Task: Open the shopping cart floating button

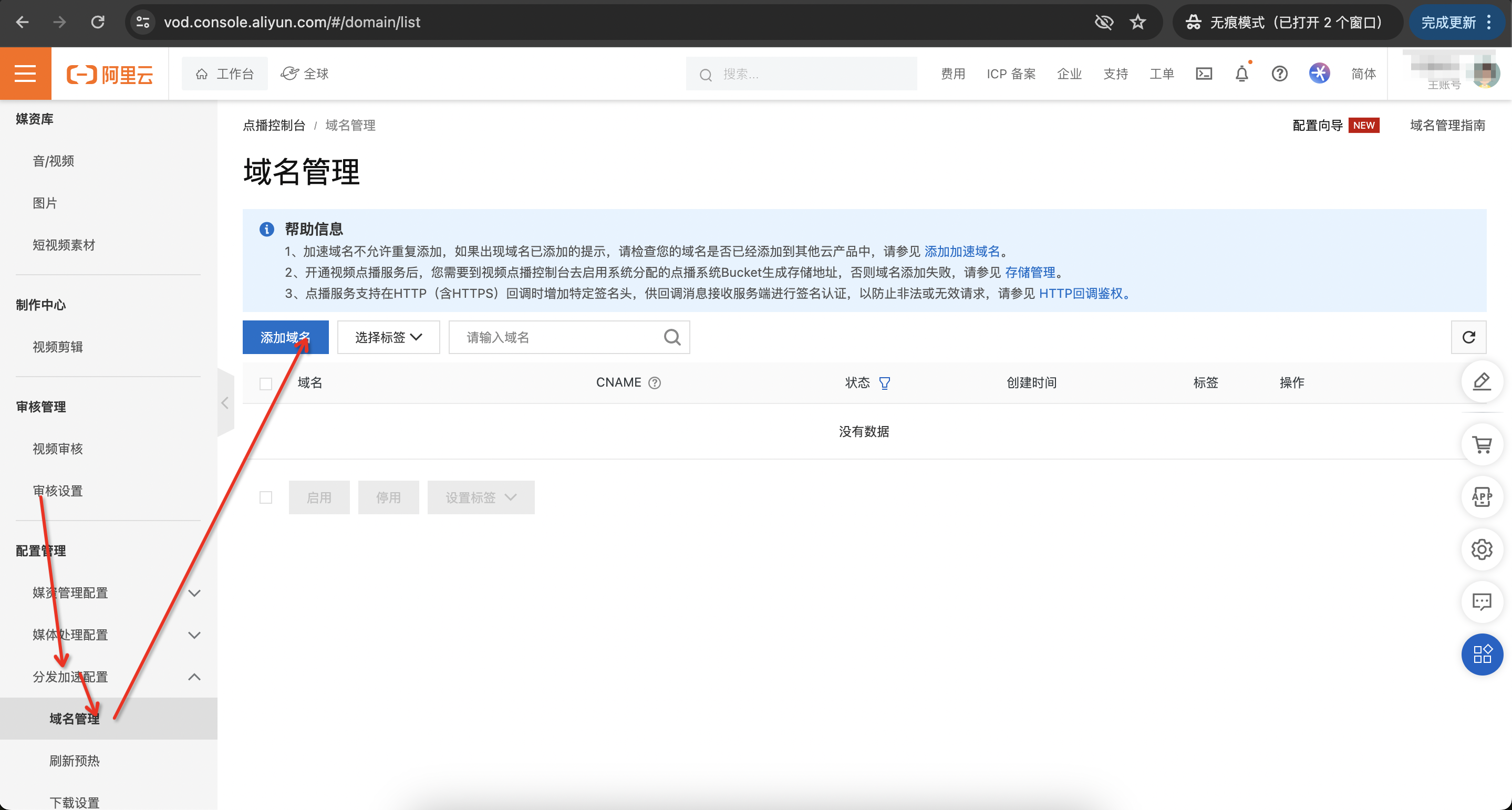Action: coord(1482,445)
